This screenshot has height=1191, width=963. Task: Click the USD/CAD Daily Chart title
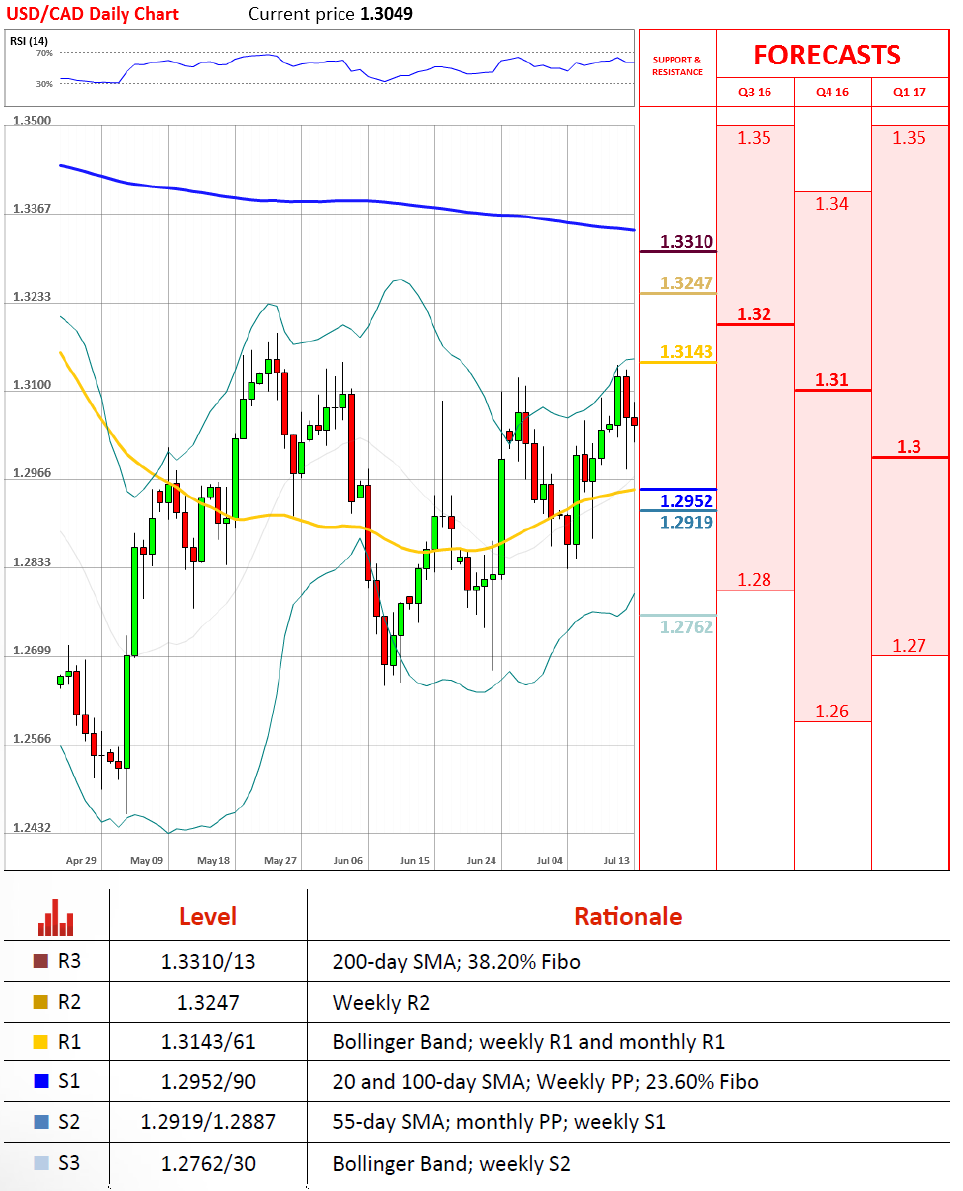(x=96, y=14)
